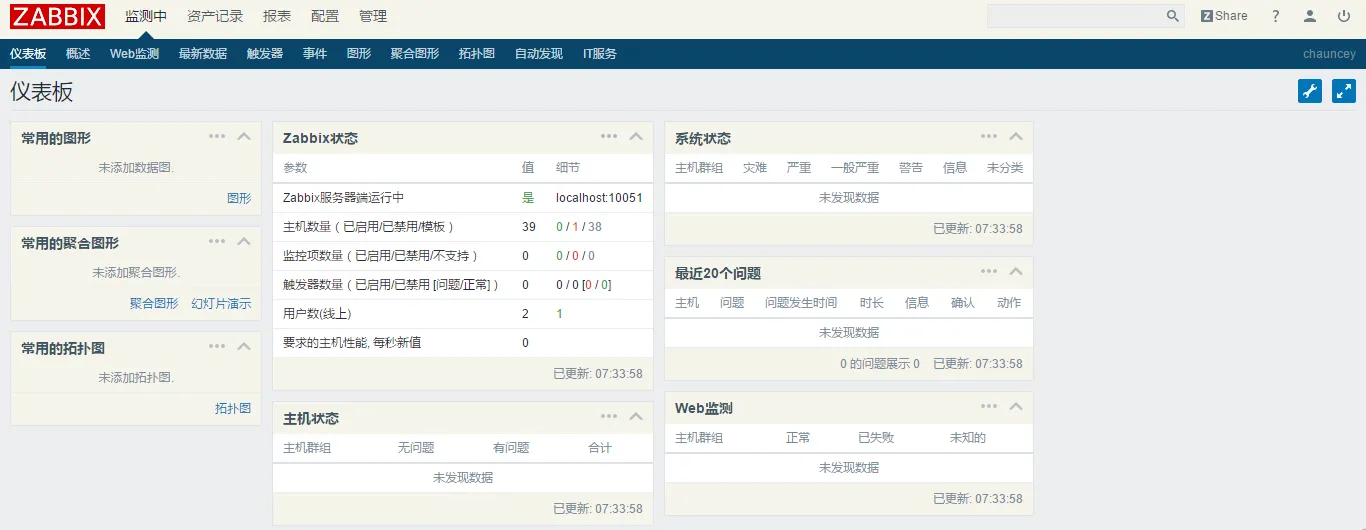This screenshot has width=1366, height=530.
Task: Select the 仪表板 submenu tab
Action: pos(28,54)
